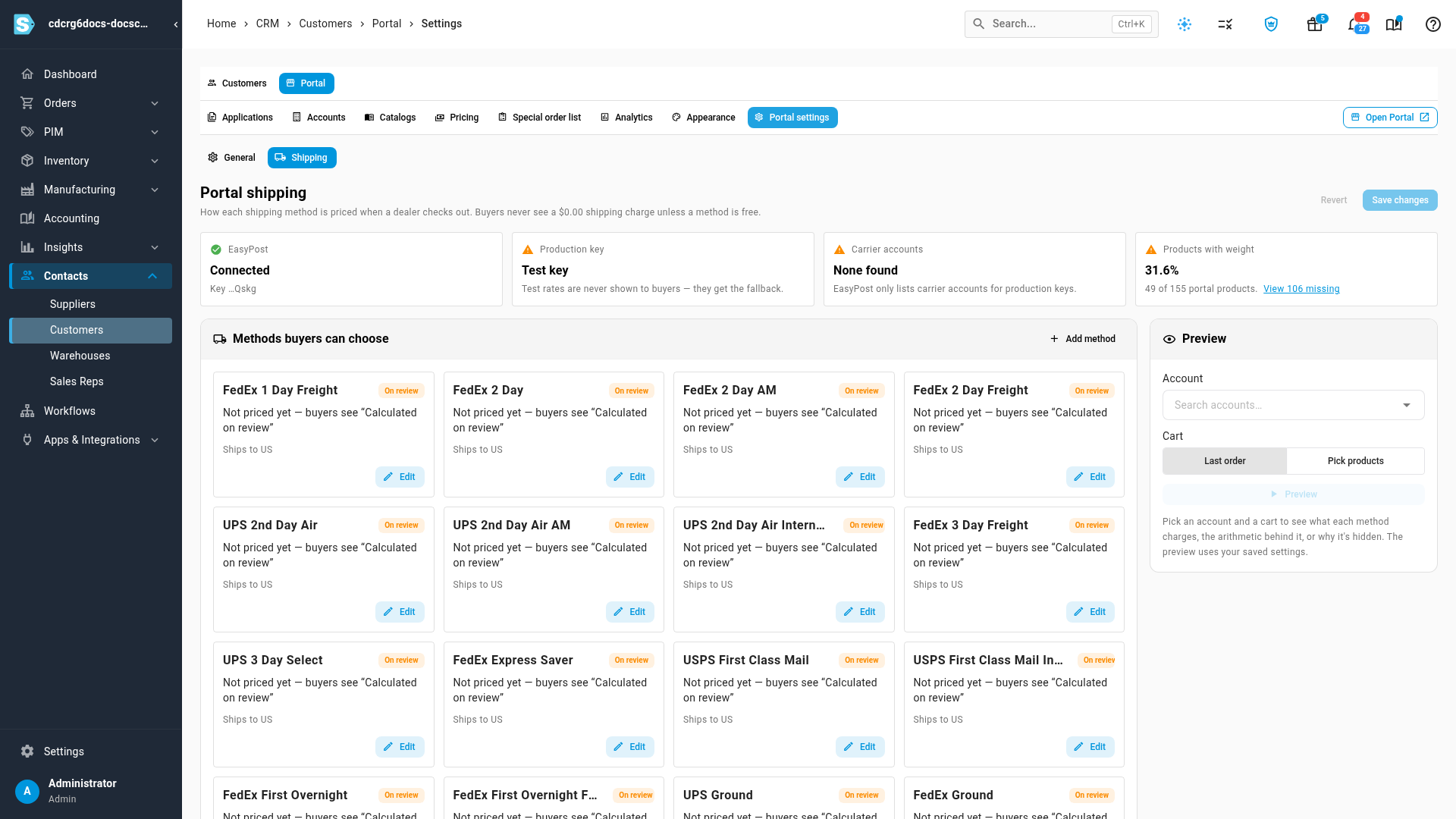Collapse the Contacts menu
This screenshot has height=819, width=1456.
point(152,276)
